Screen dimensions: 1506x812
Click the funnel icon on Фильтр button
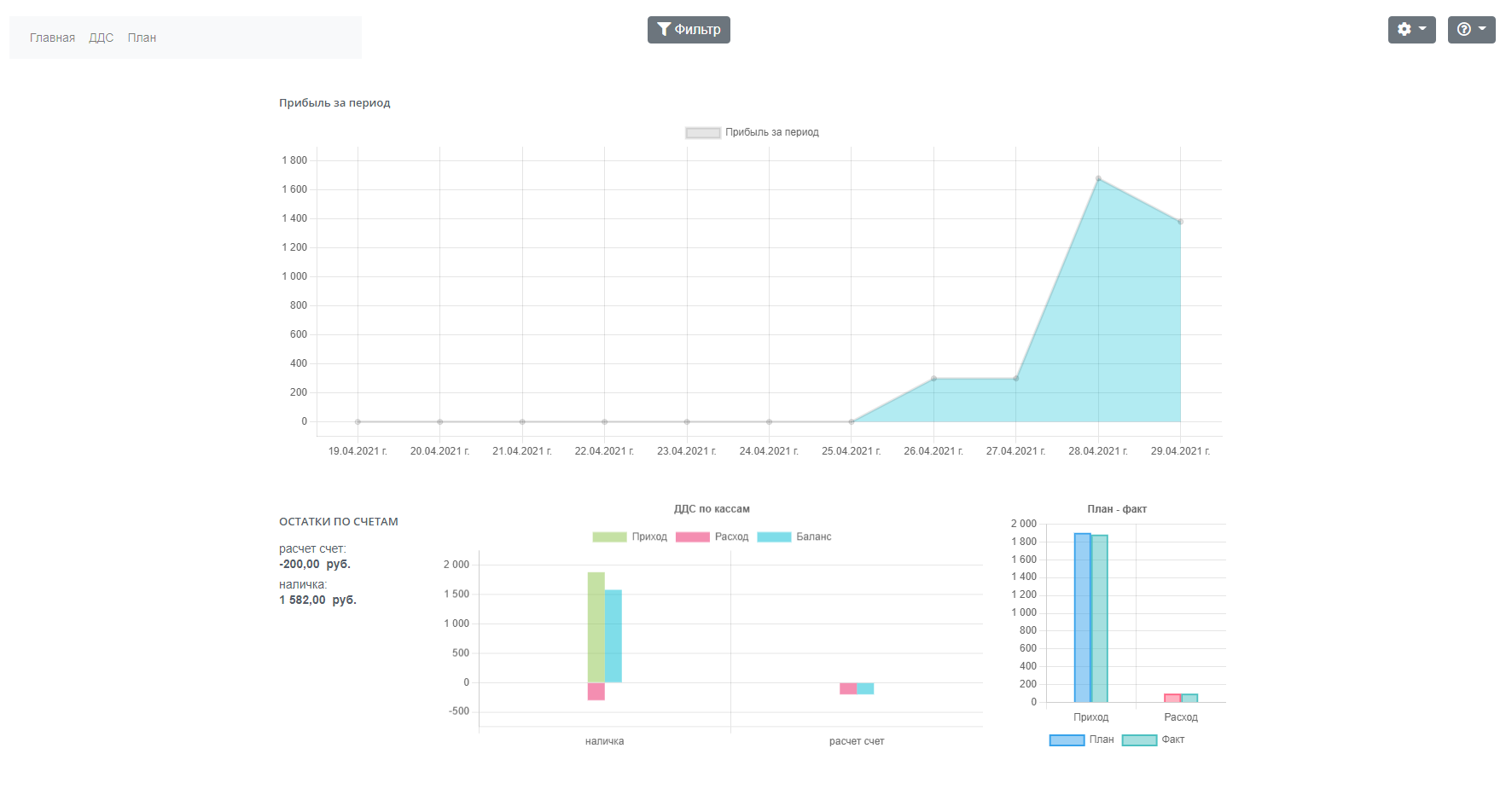(664, 30)
